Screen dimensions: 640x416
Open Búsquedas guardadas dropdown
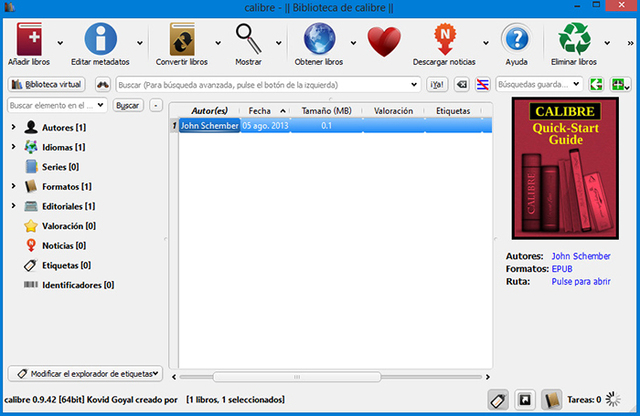click(576, 85)
